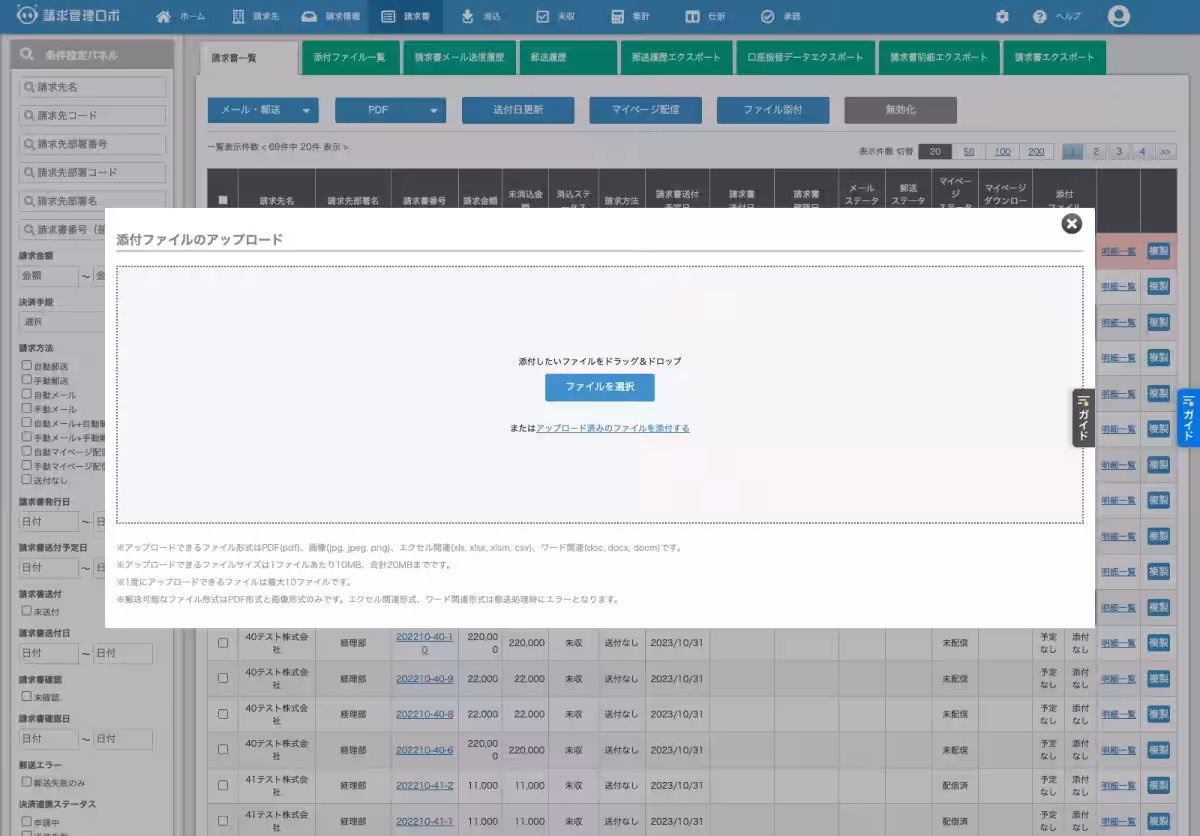
Task: Switch to the 請求書エクスポート tab
Action: pos(1054,58)
